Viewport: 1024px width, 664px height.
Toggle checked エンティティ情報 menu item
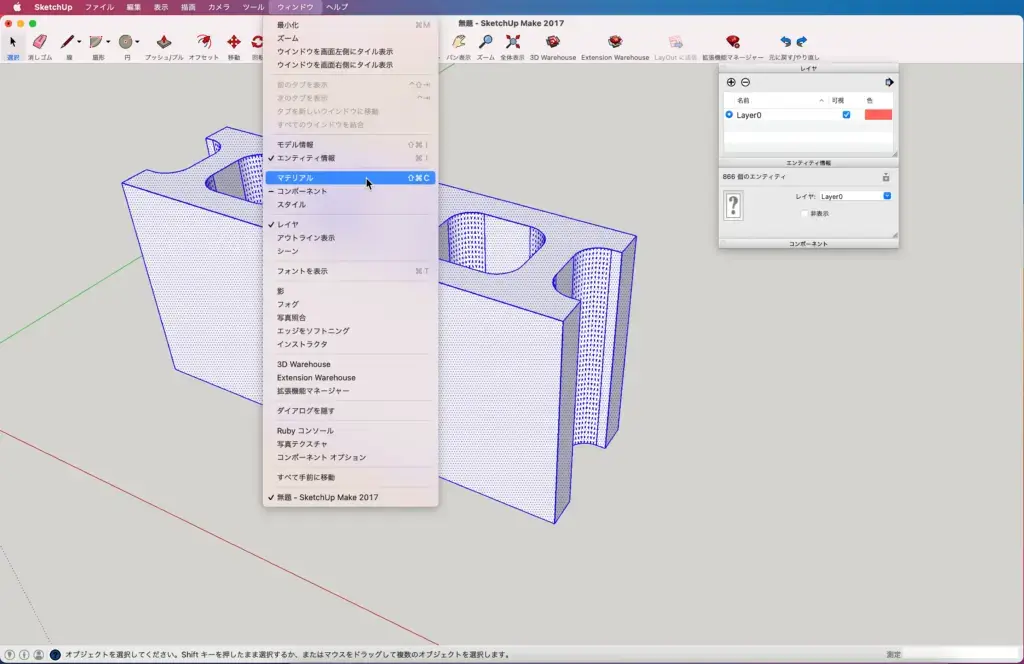pyautogui.click(x=350, y=158)
